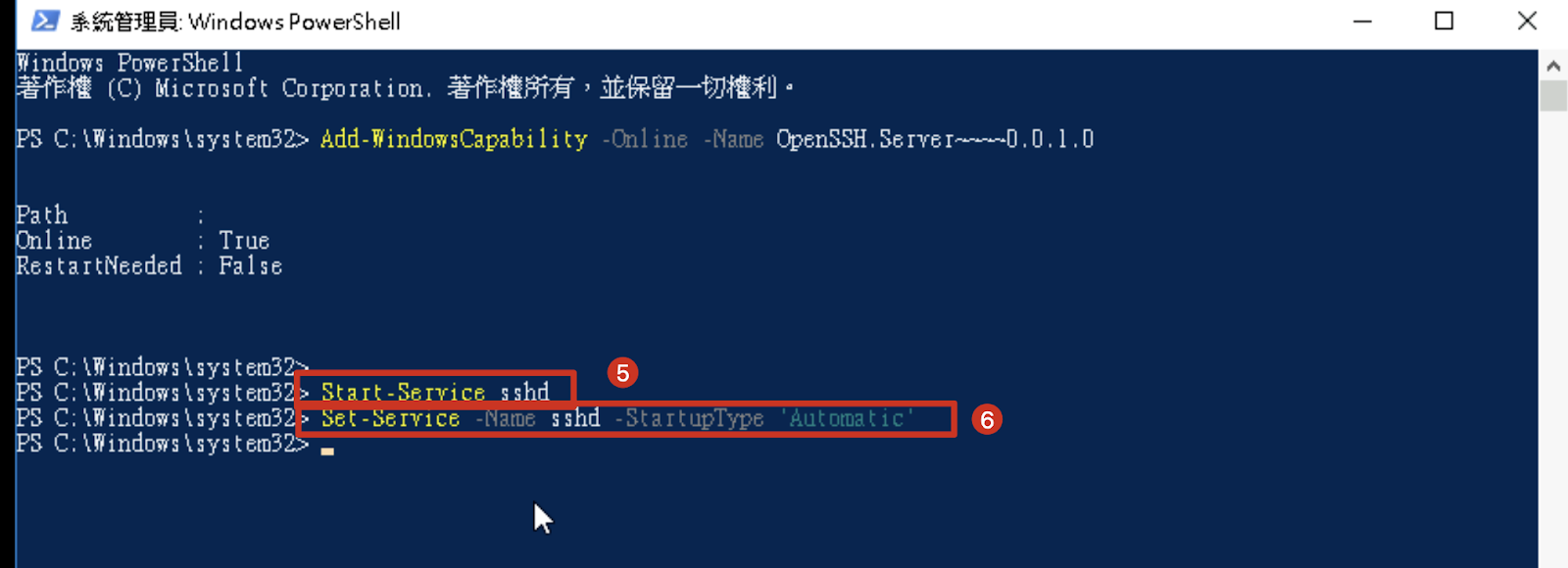This screenshot has width=1568, height=568.
Task: Click the Add-WindowsCapability command text
Action: pyautogui.click(x=454, y=139)
